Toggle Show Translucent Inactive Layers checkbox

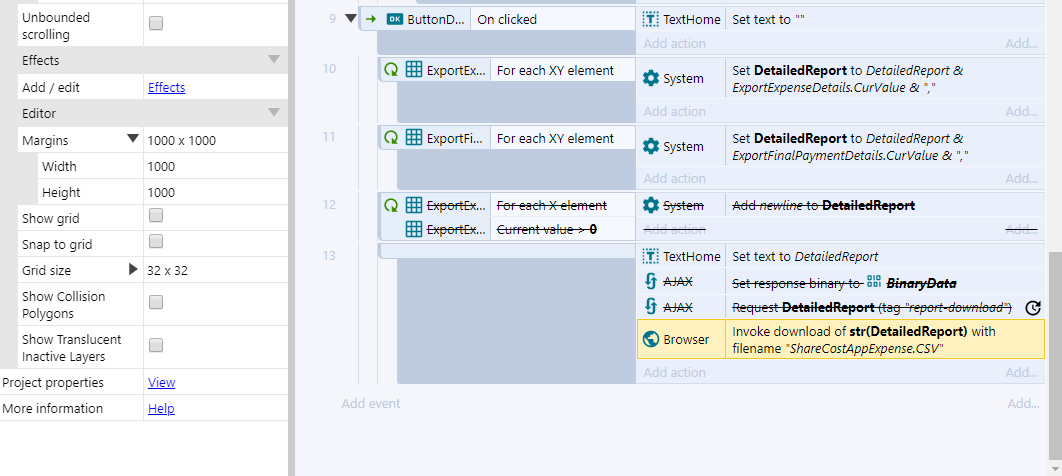pyautogui.click(x=156, y=346)
